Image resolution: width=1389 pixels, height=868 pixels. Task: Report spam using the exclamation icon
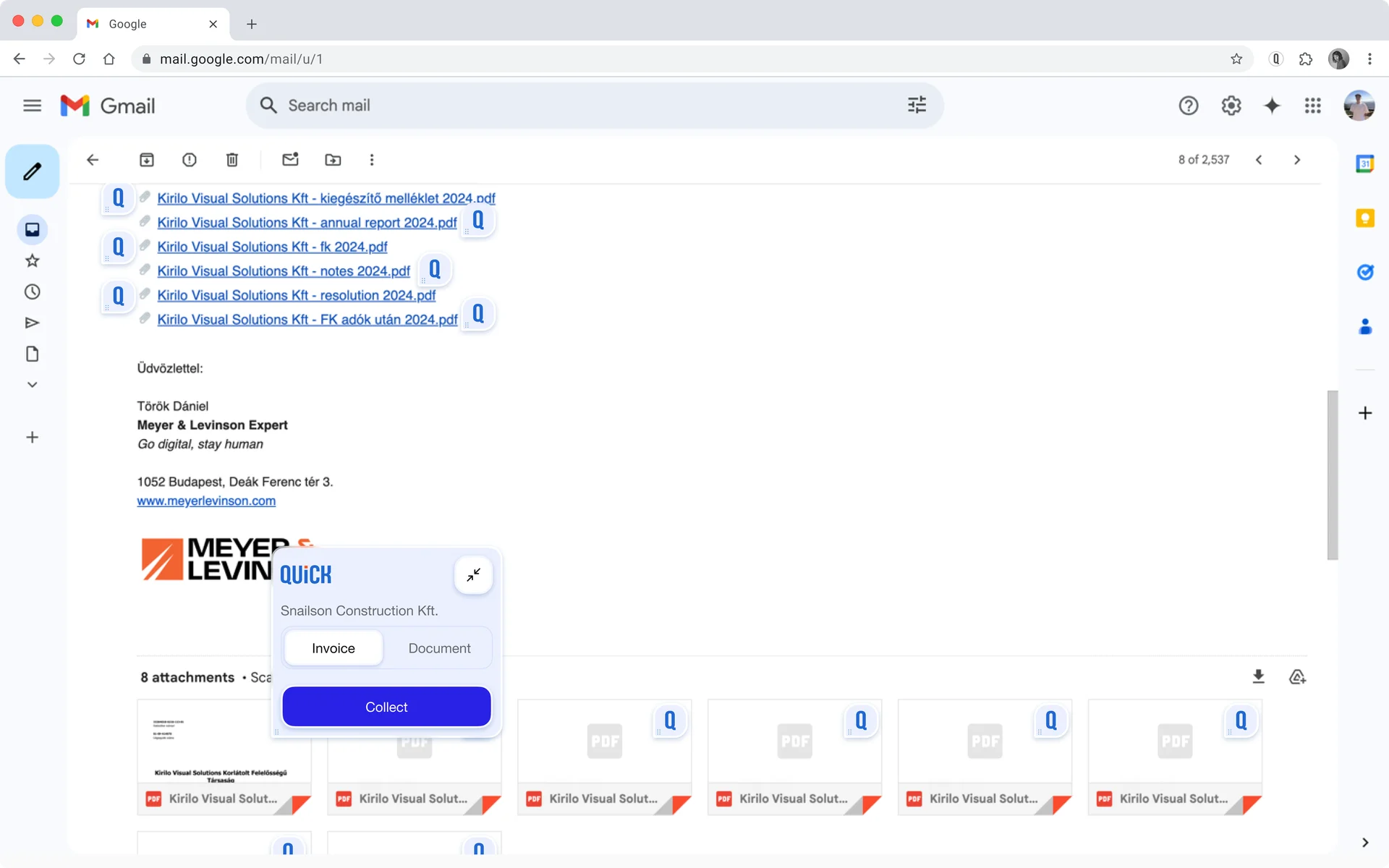(190, 160)
